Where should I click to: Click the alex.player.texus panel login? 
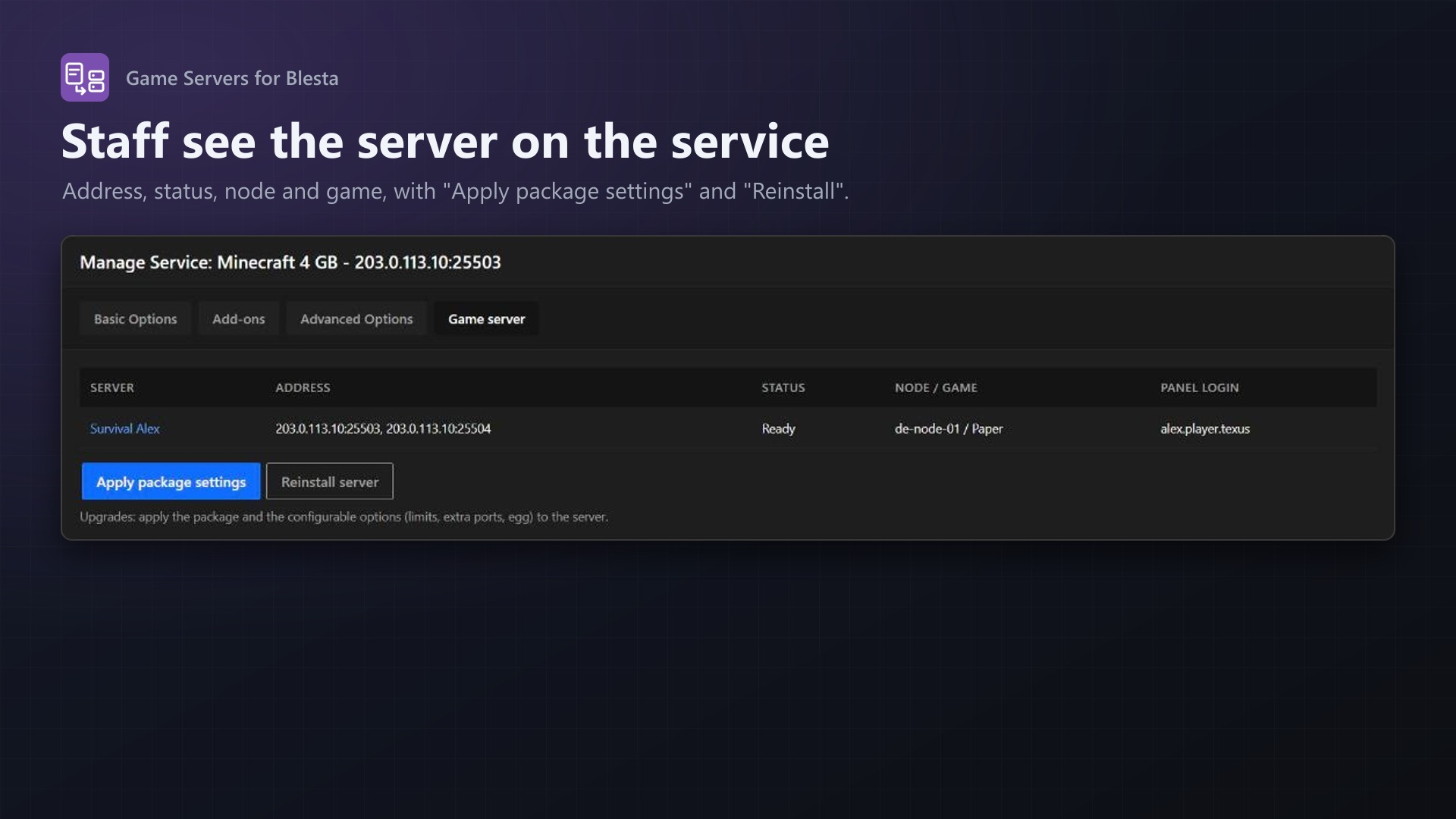click(1205, 428)
